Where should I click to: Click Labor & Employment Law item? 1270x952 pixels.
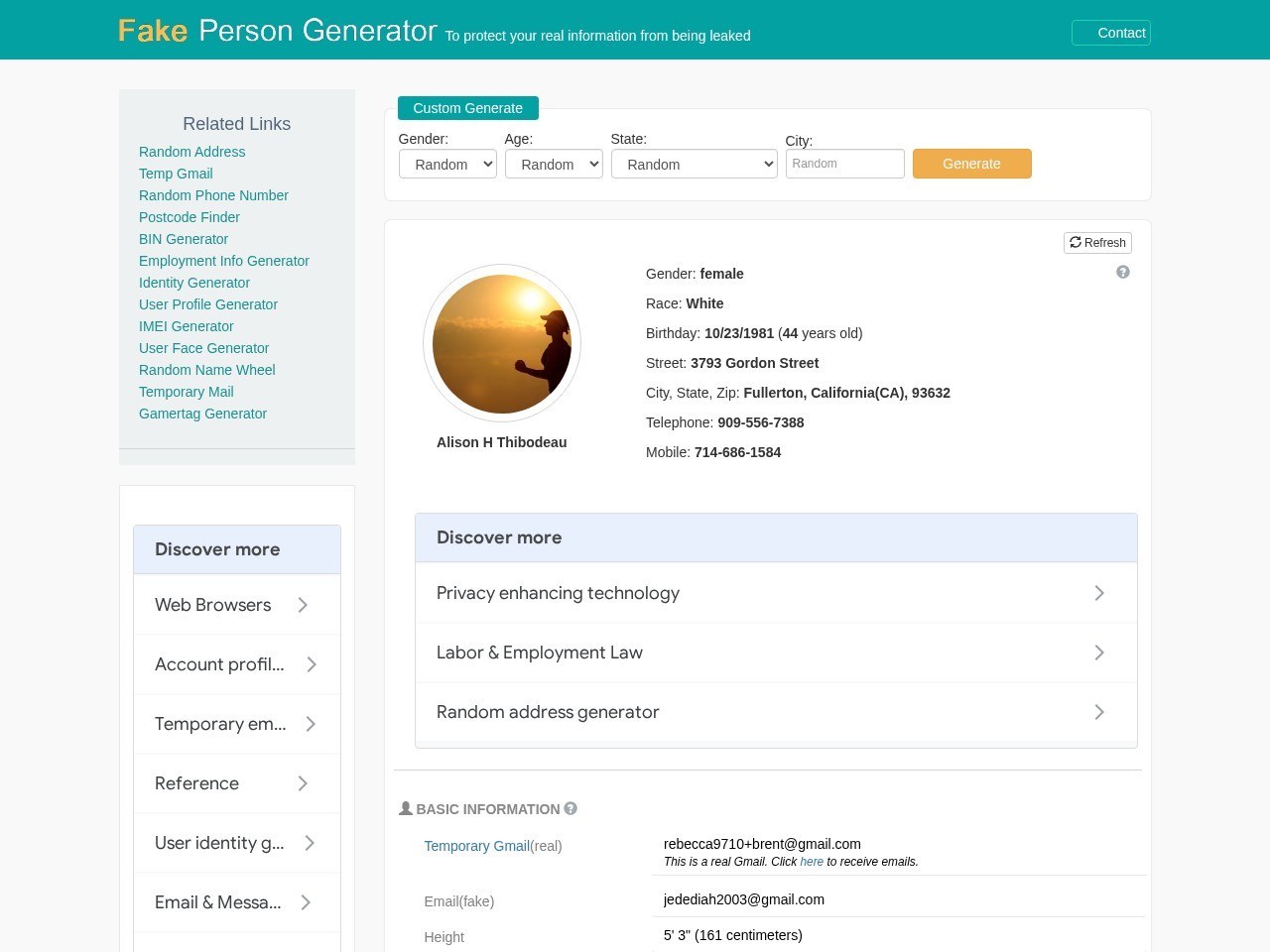776,653
